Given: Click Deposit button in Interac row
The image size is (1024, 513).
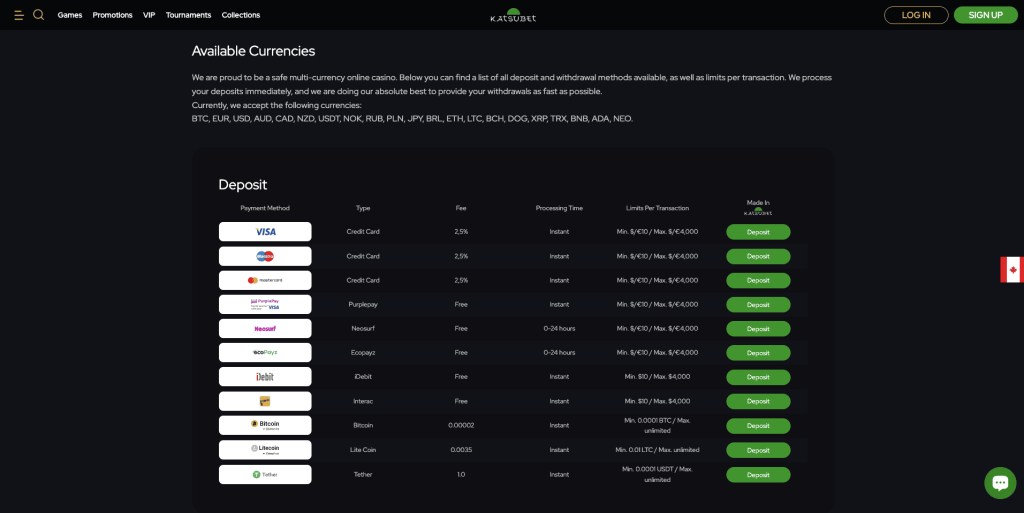Looking at the screenshot, I should (x=758, y=401).
